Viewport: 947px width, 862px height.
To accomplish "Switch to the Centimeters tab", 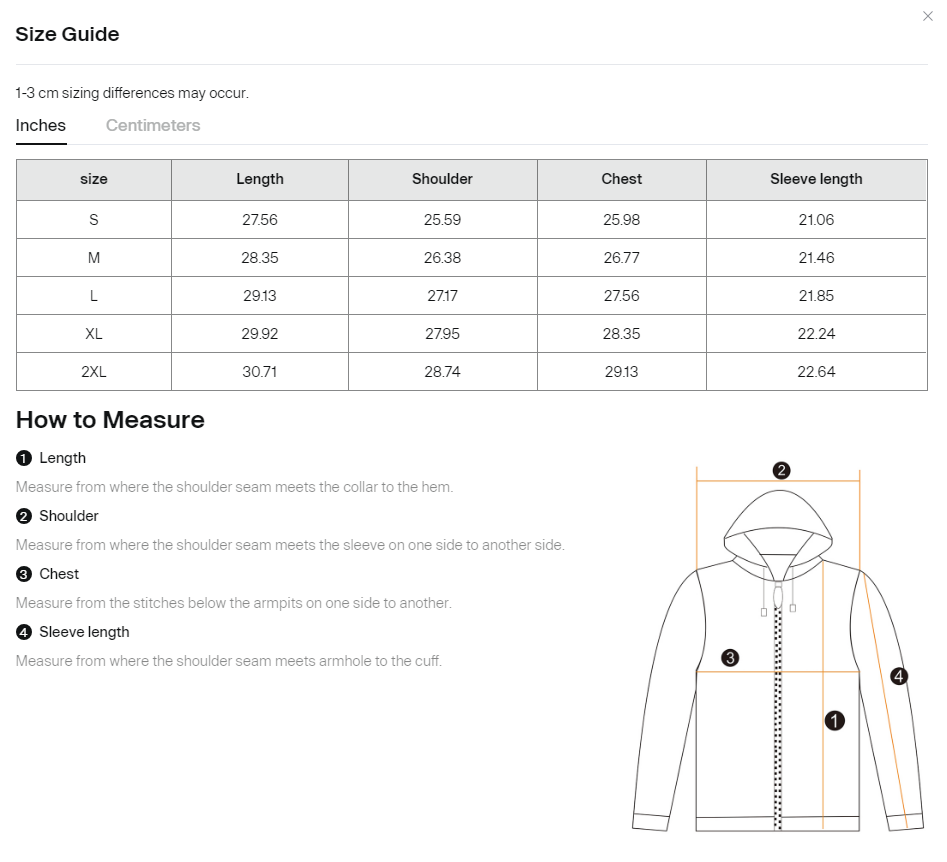I will click(x=153, y=126).
